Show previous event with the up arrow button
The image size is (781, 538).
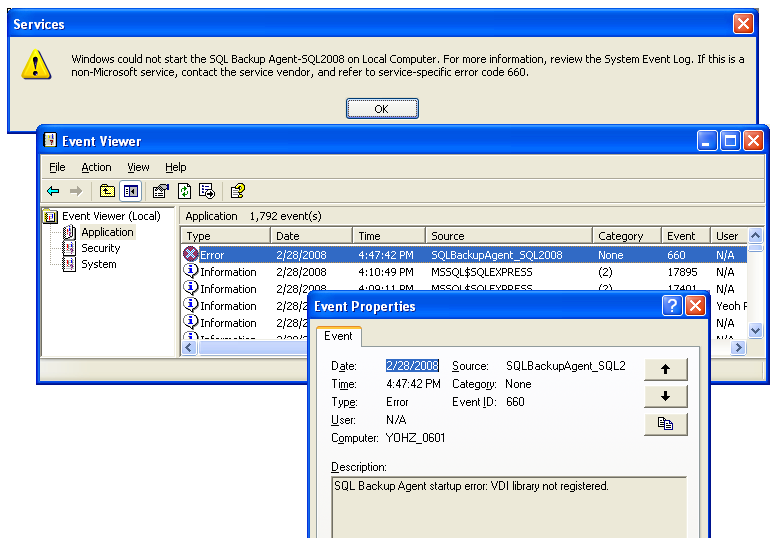[x=665, y=369]
